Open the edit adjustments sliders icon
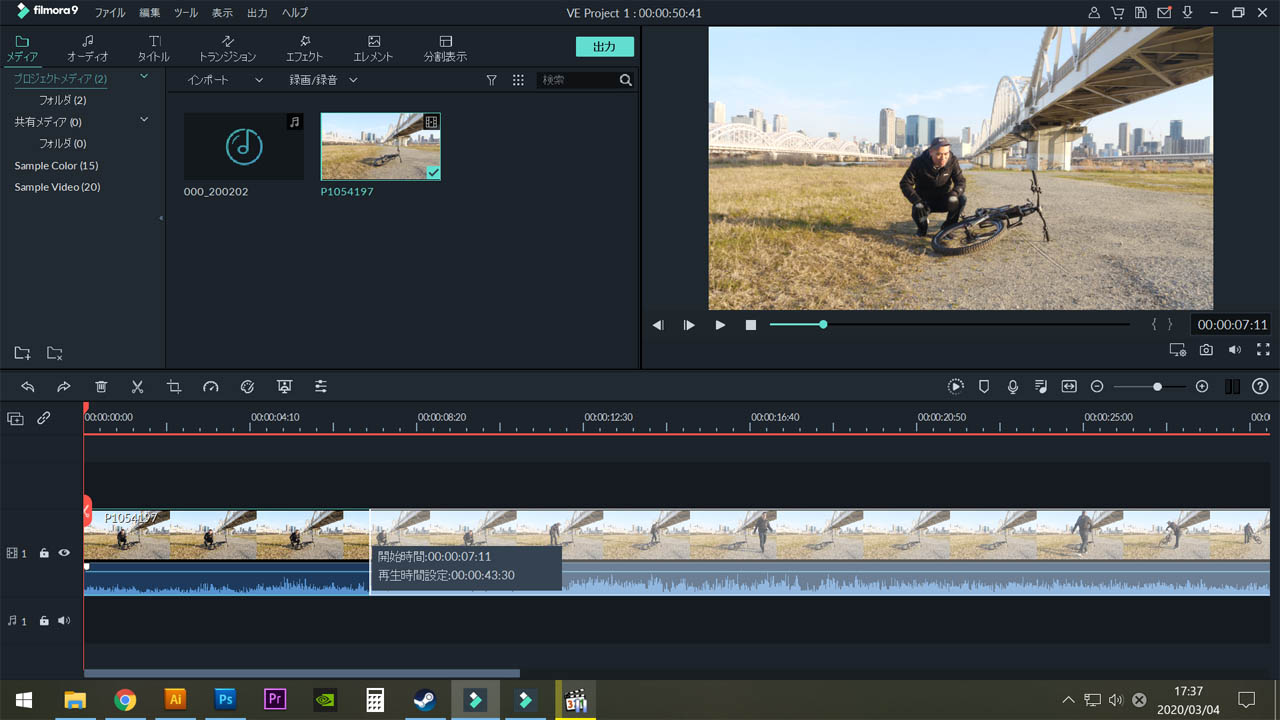Viewport: 1280px width, 720px height. [321, 386]
